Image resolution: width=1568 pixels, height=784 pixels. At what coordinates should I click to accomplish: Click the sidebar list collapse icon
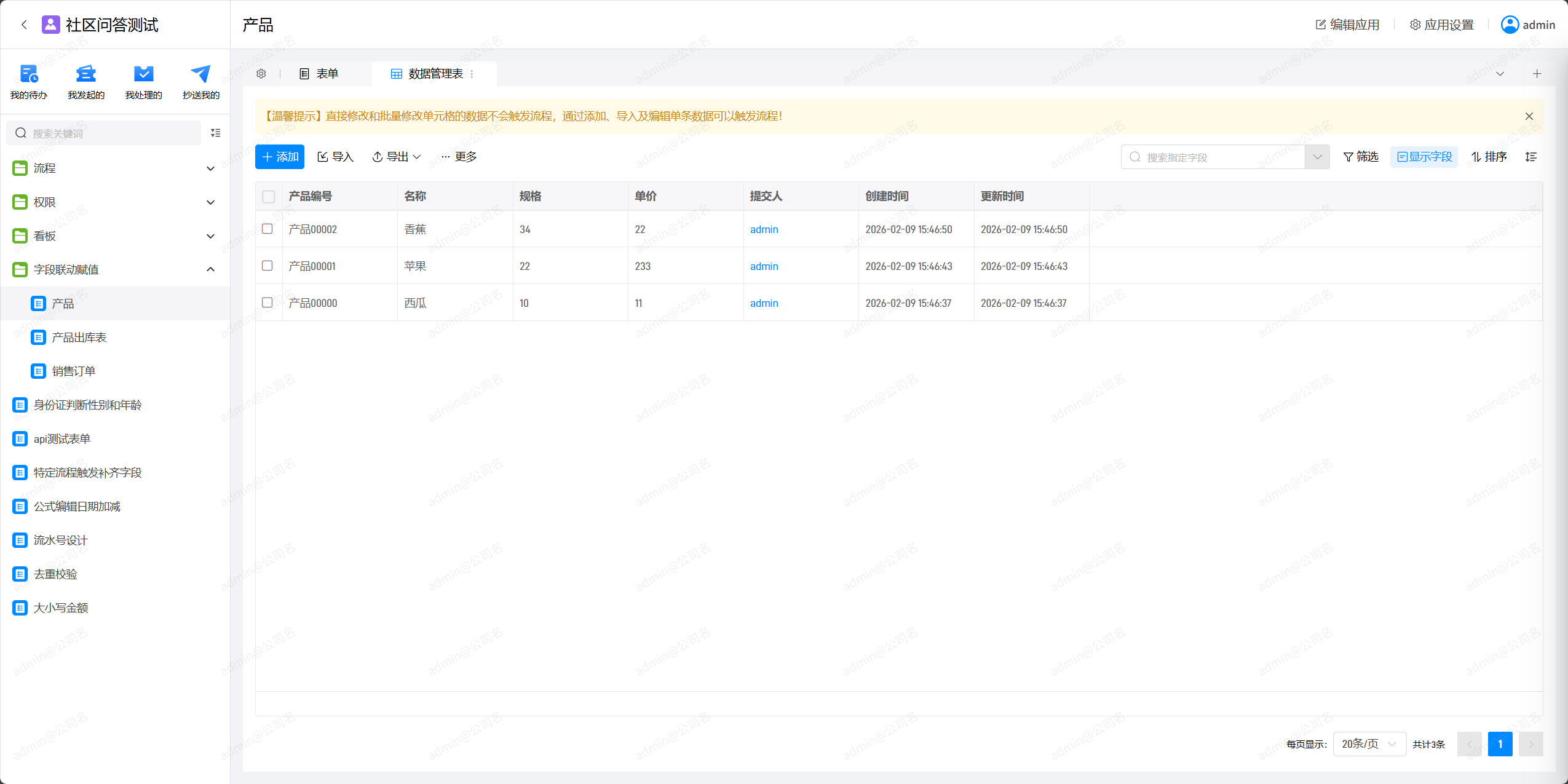215,133
